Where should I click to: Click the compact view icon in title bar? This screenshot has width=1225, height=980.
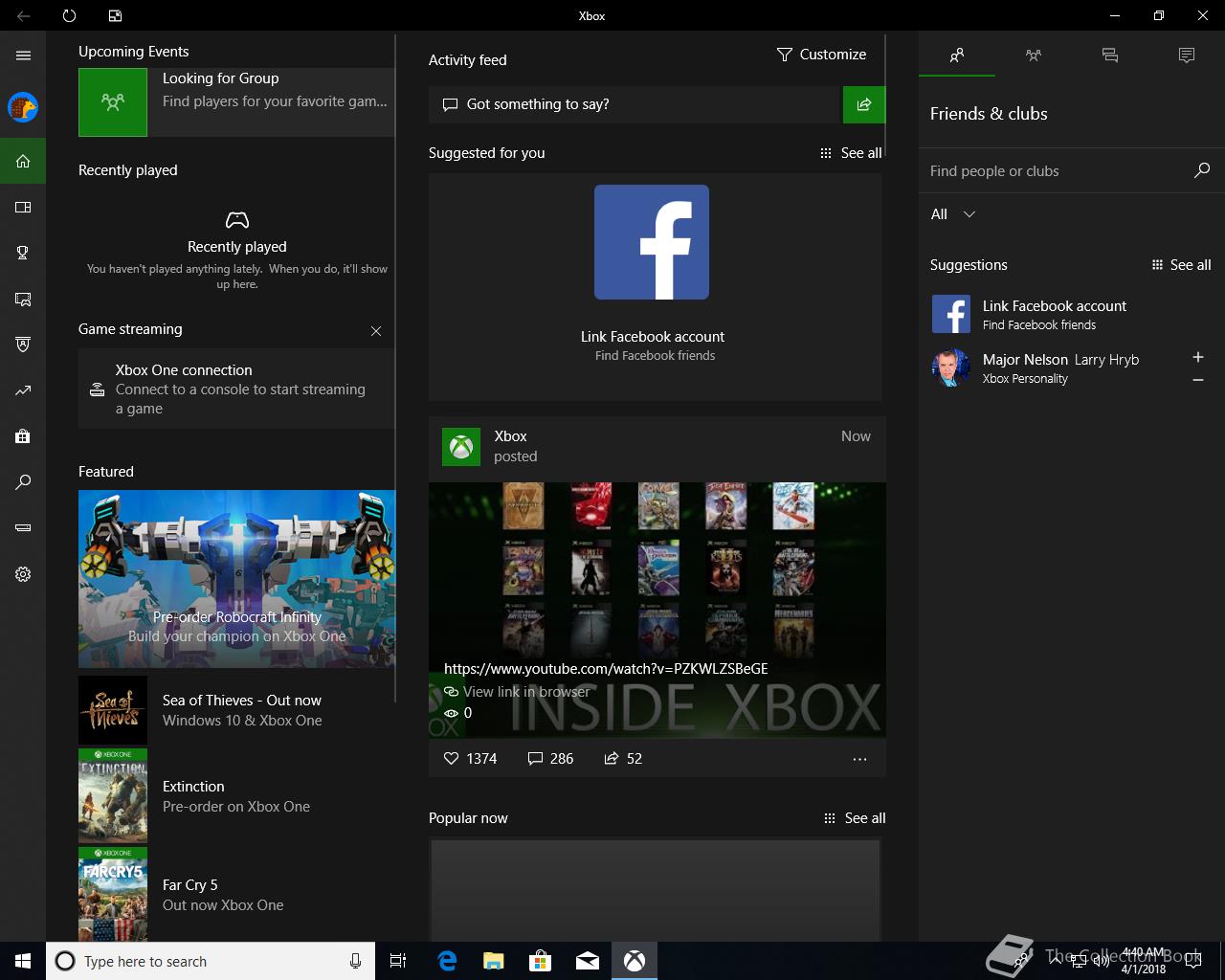tap(115, 15)
